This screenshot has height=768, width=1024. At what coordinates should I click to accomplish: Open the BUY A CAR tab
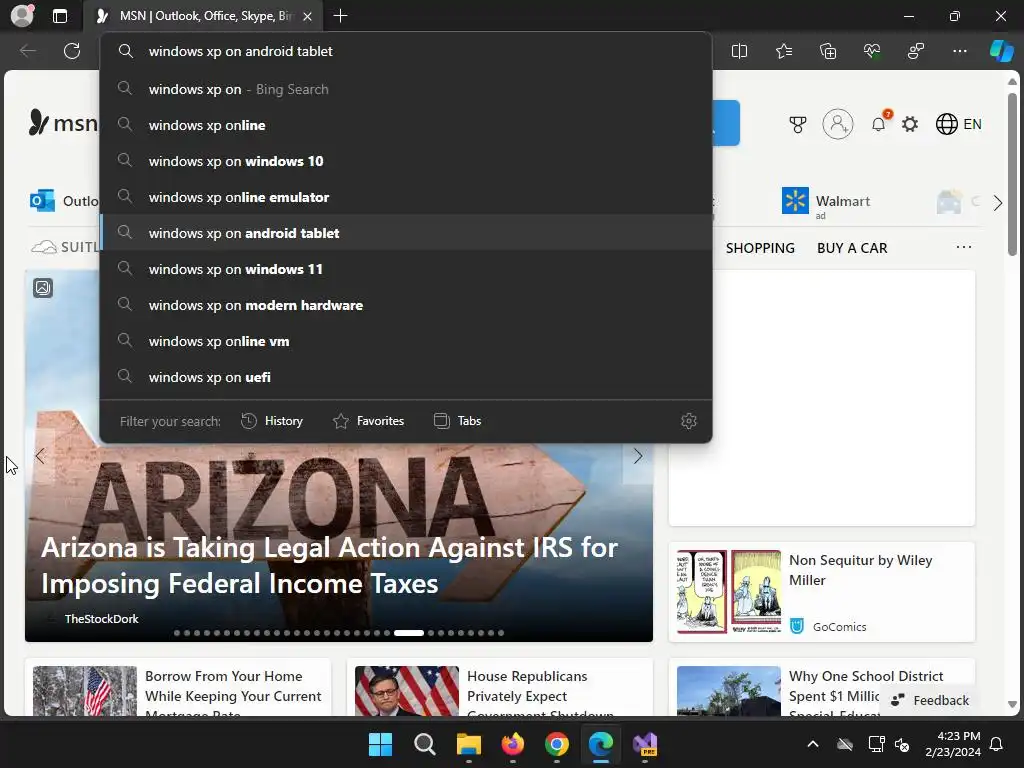(852, 248)
